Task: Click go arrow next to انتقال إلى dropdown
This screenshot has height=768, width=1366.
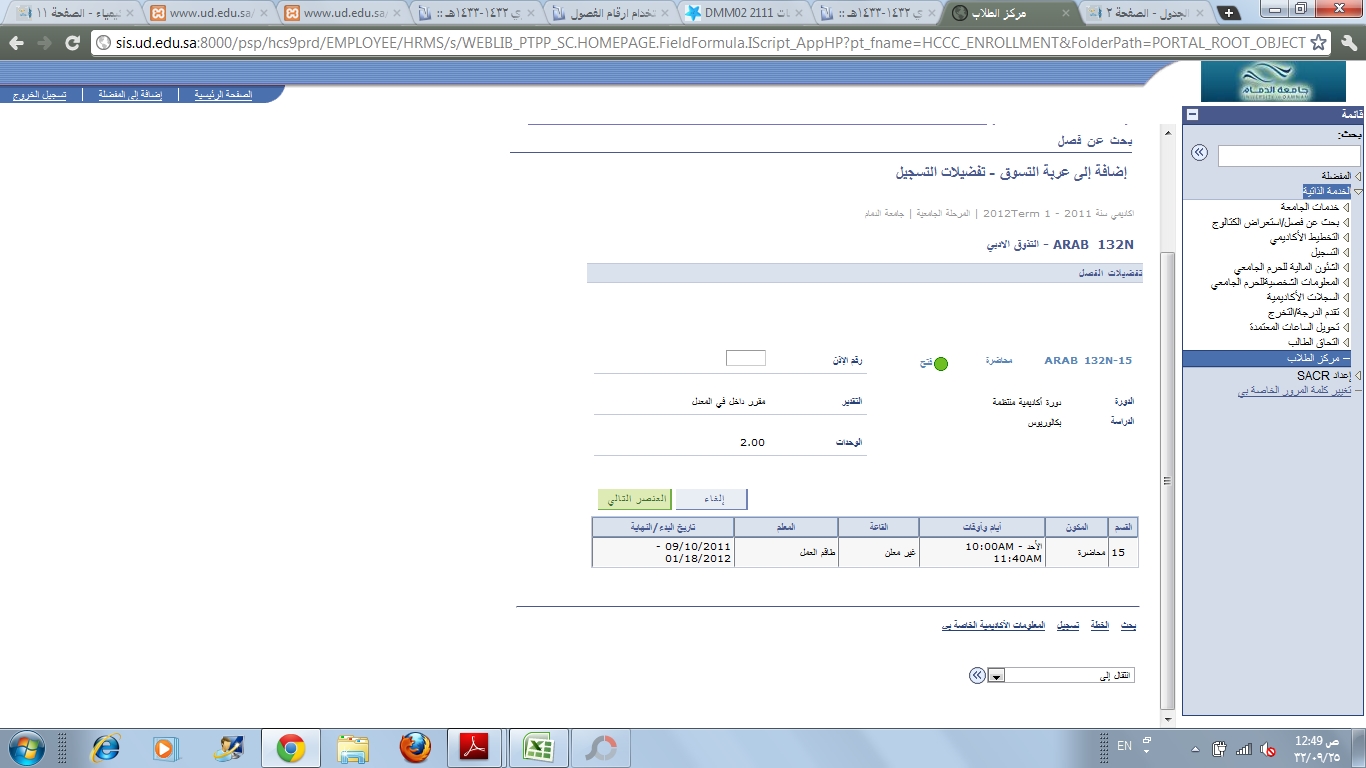Action: click(x=977, y=675)
